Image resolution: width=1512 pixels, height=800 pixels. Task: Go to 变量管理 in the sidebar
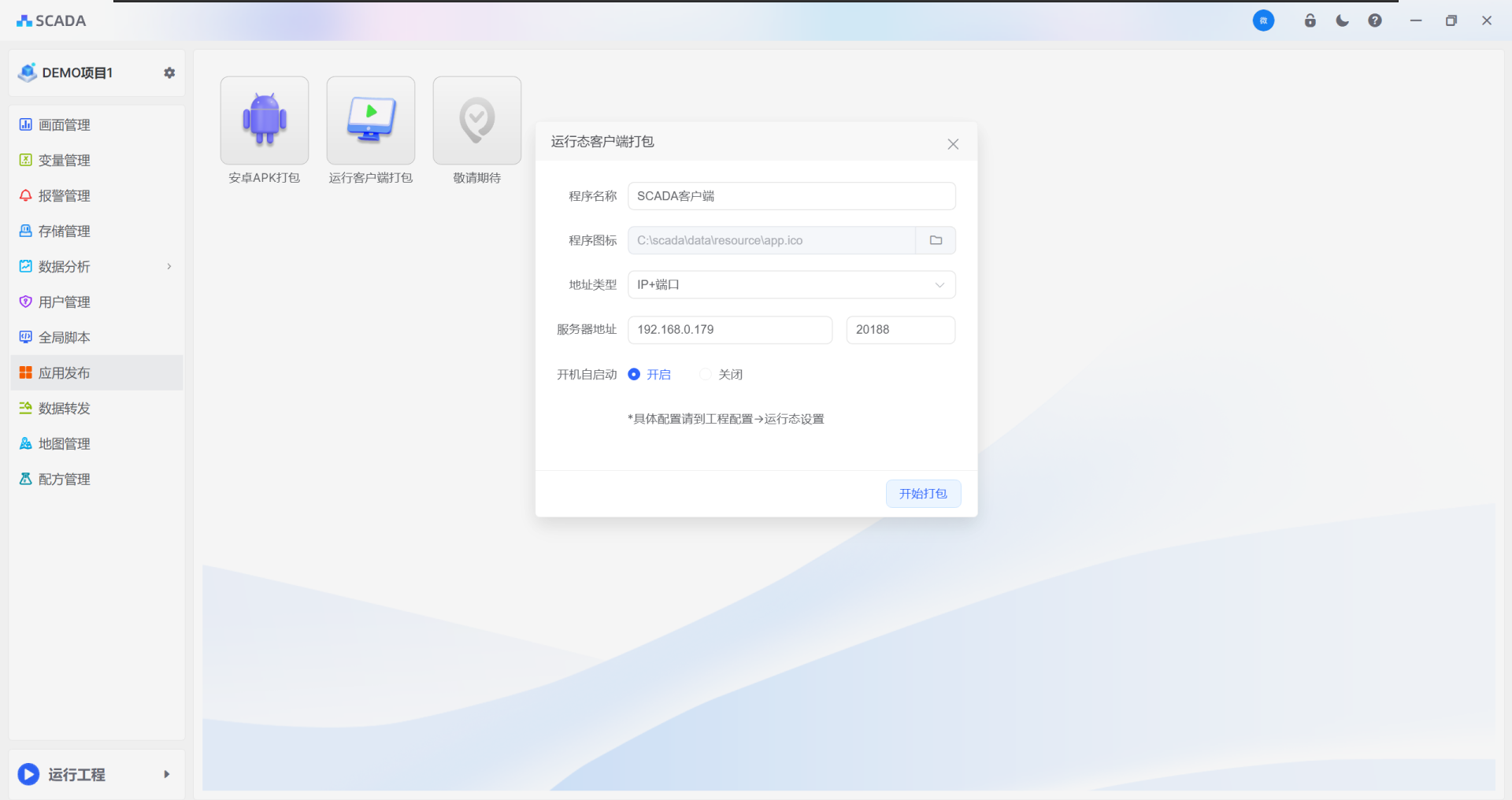tap(65, 161)
